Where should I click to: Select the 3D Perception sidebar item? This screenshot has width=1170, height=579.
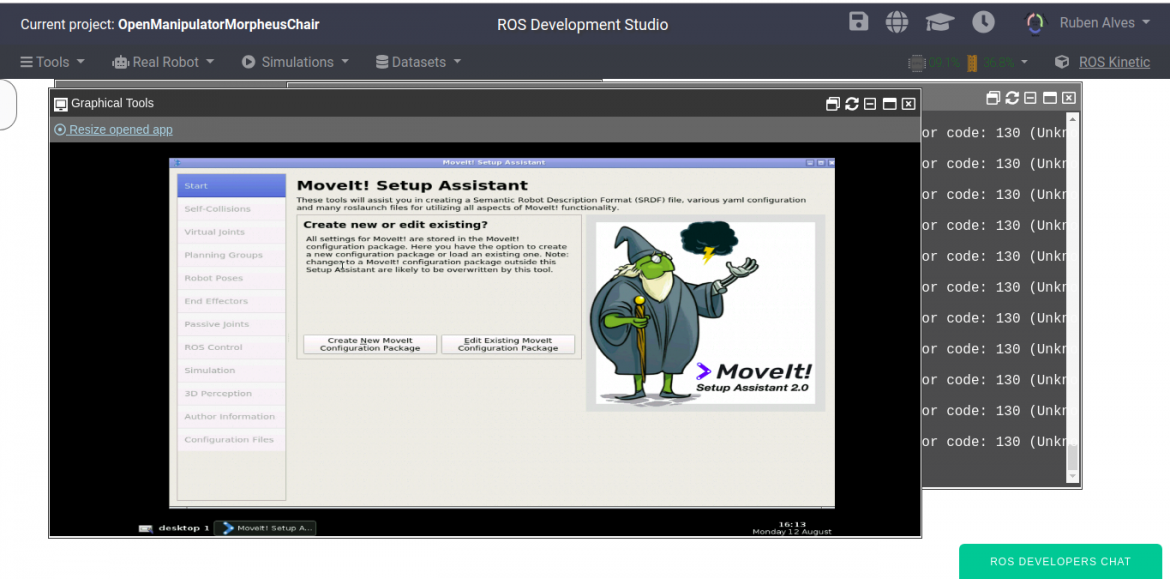click(231, 394)
